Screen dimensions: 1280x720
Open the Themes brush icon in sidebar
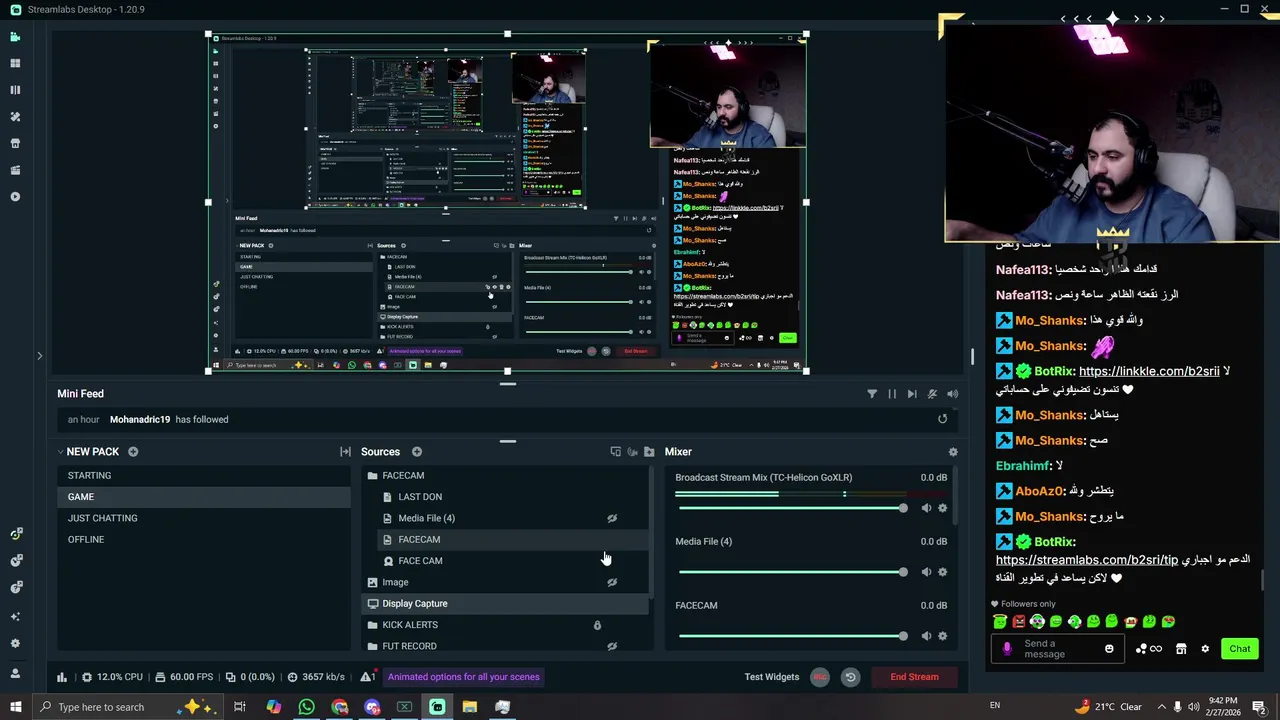click(x=15, y=116)
